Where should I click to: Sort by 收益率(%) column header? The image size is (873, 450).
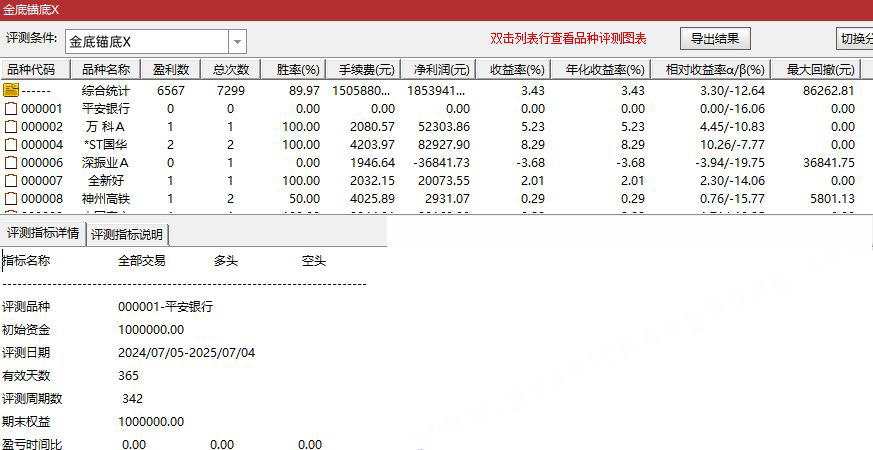click(x=514, y=70)
